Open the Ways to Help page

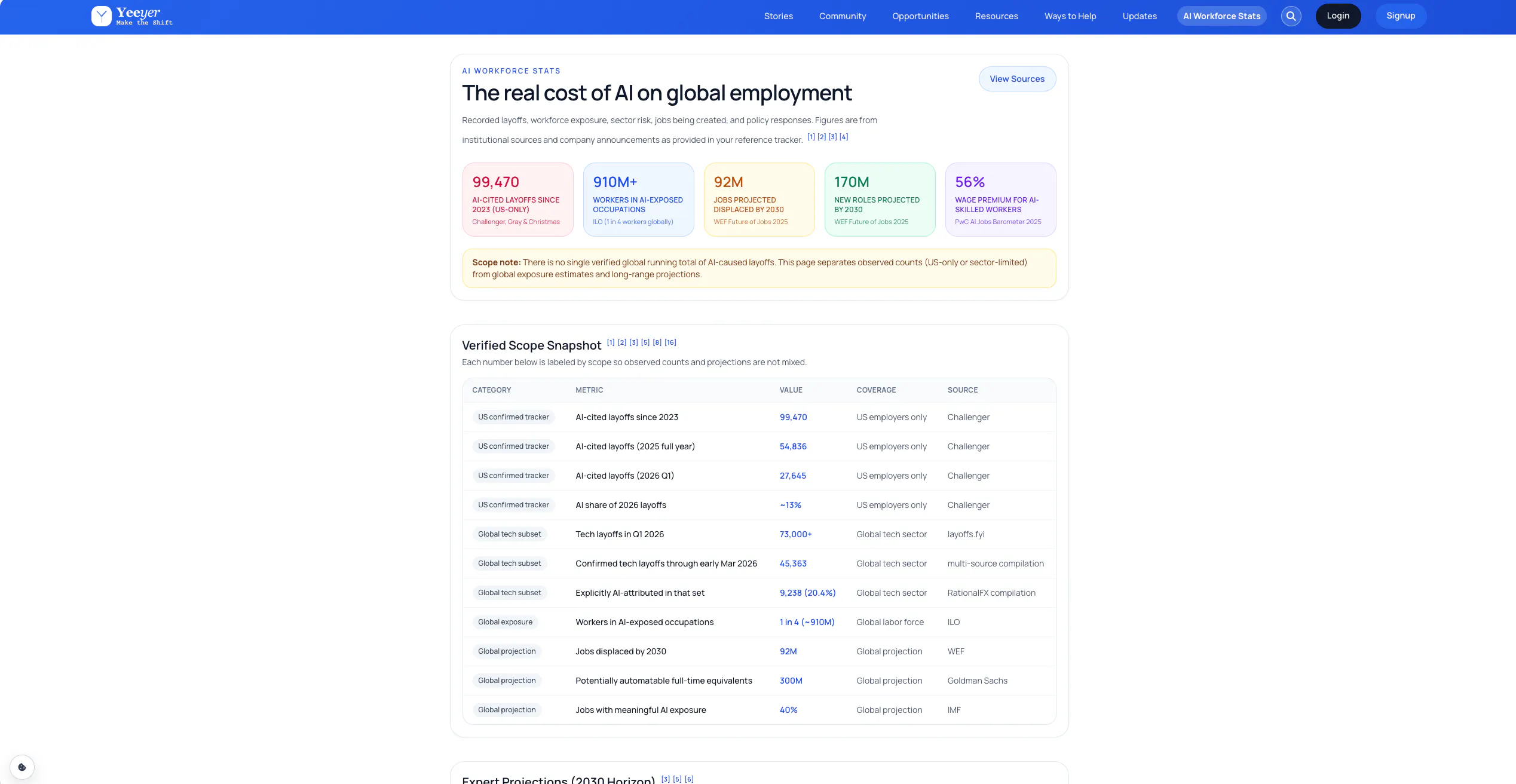(x=1070, y=16)
